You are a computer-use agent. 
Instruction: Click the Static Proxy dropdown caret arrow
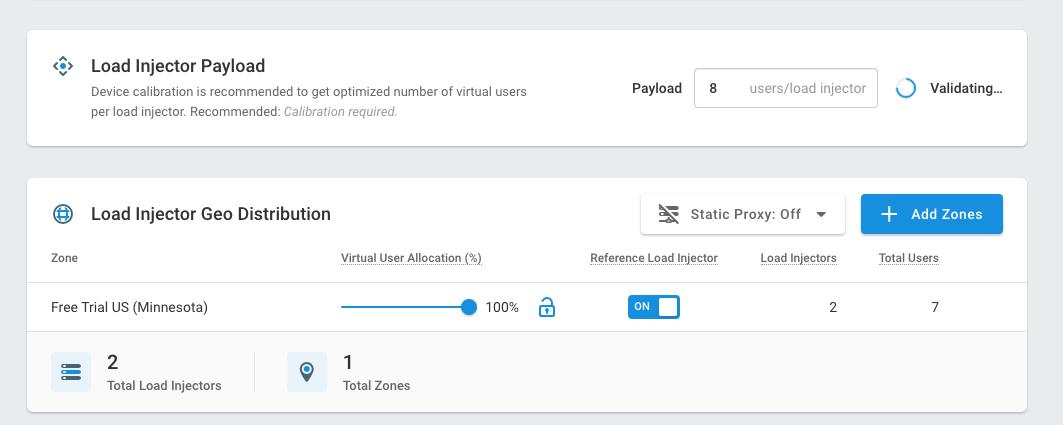coord(821,214)
